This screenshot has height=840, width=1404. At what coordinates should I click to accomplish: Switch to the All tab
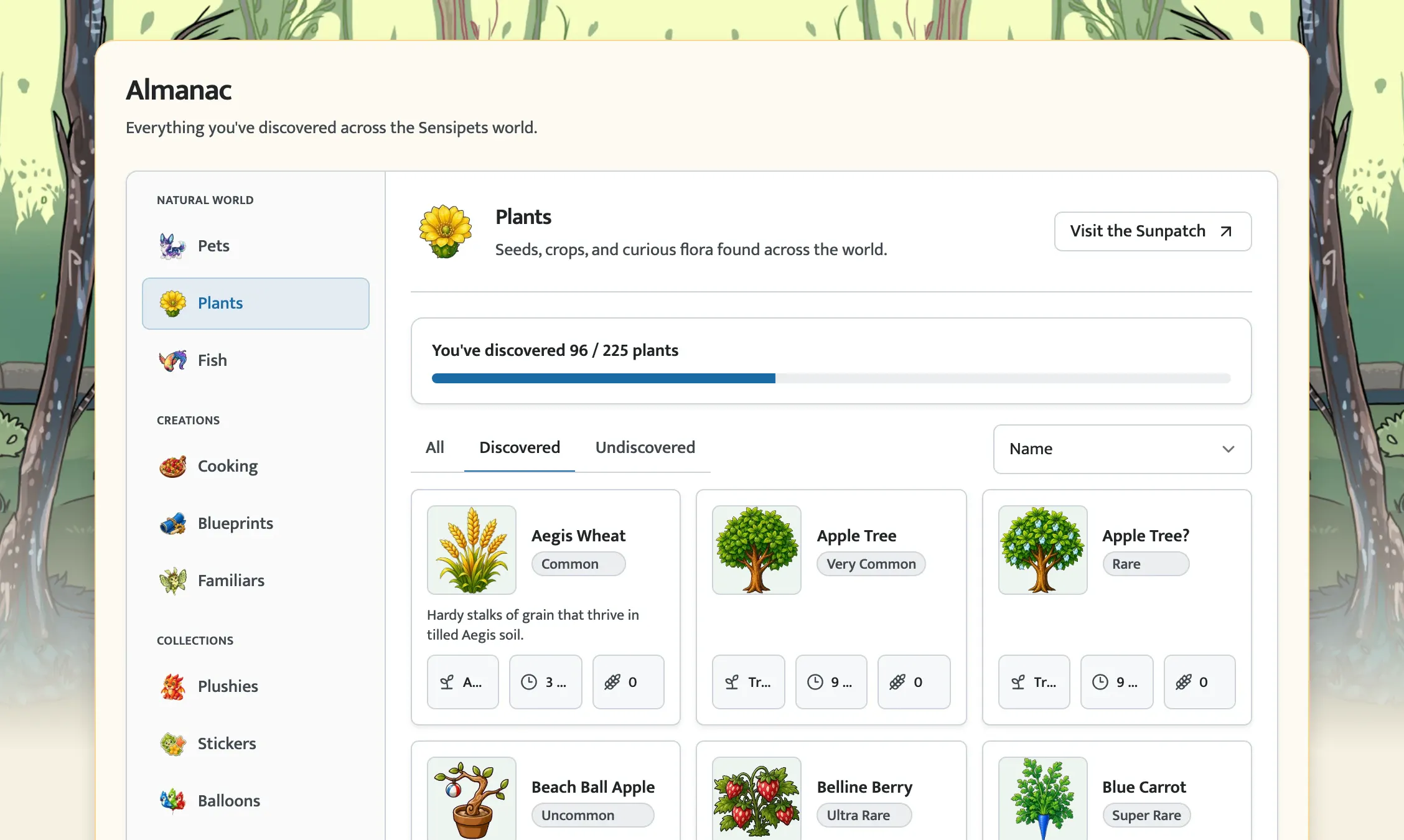(x=435, y=447)
